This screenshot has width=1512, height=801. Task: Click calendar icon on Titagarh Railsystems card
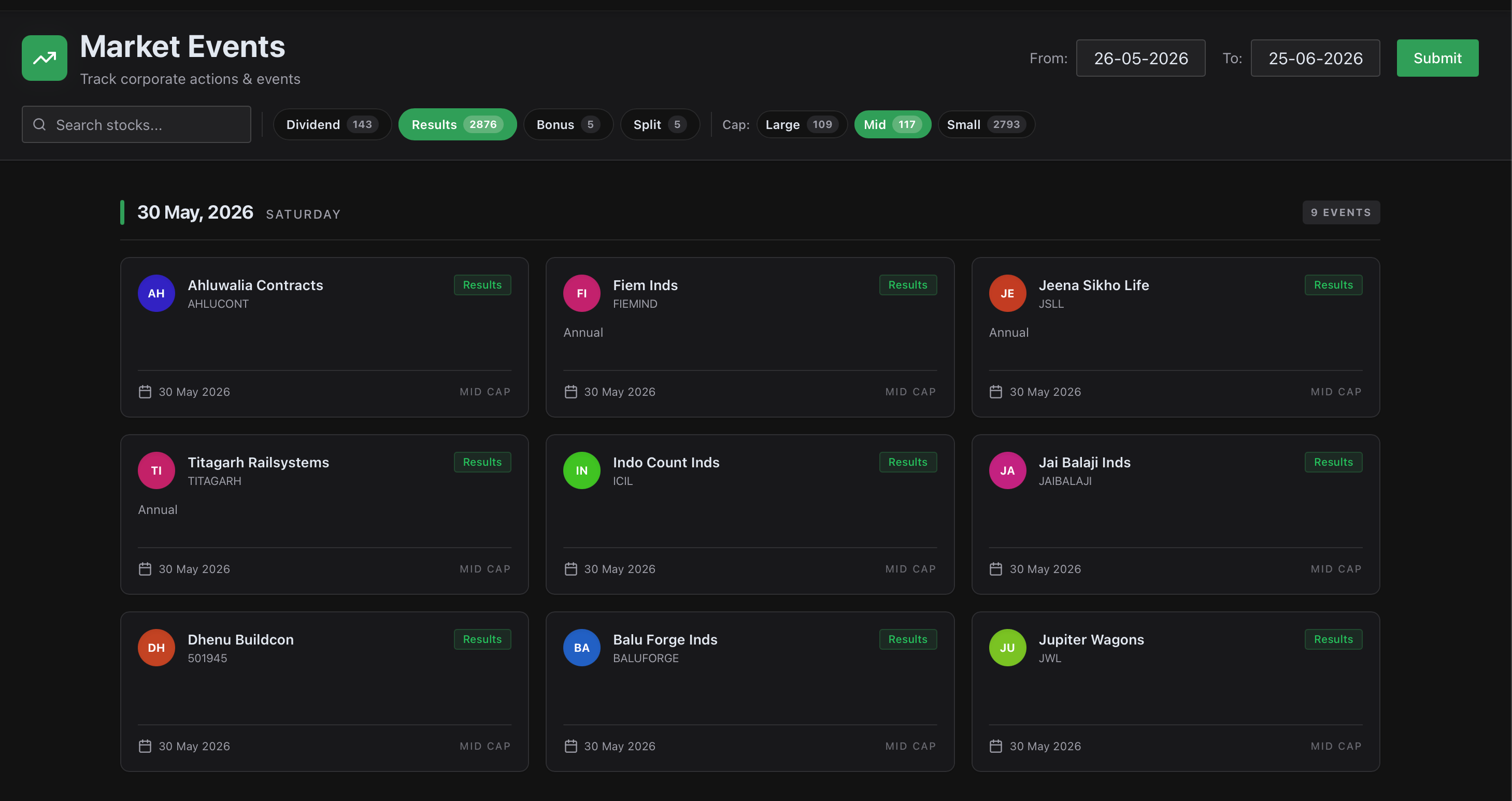145,568
